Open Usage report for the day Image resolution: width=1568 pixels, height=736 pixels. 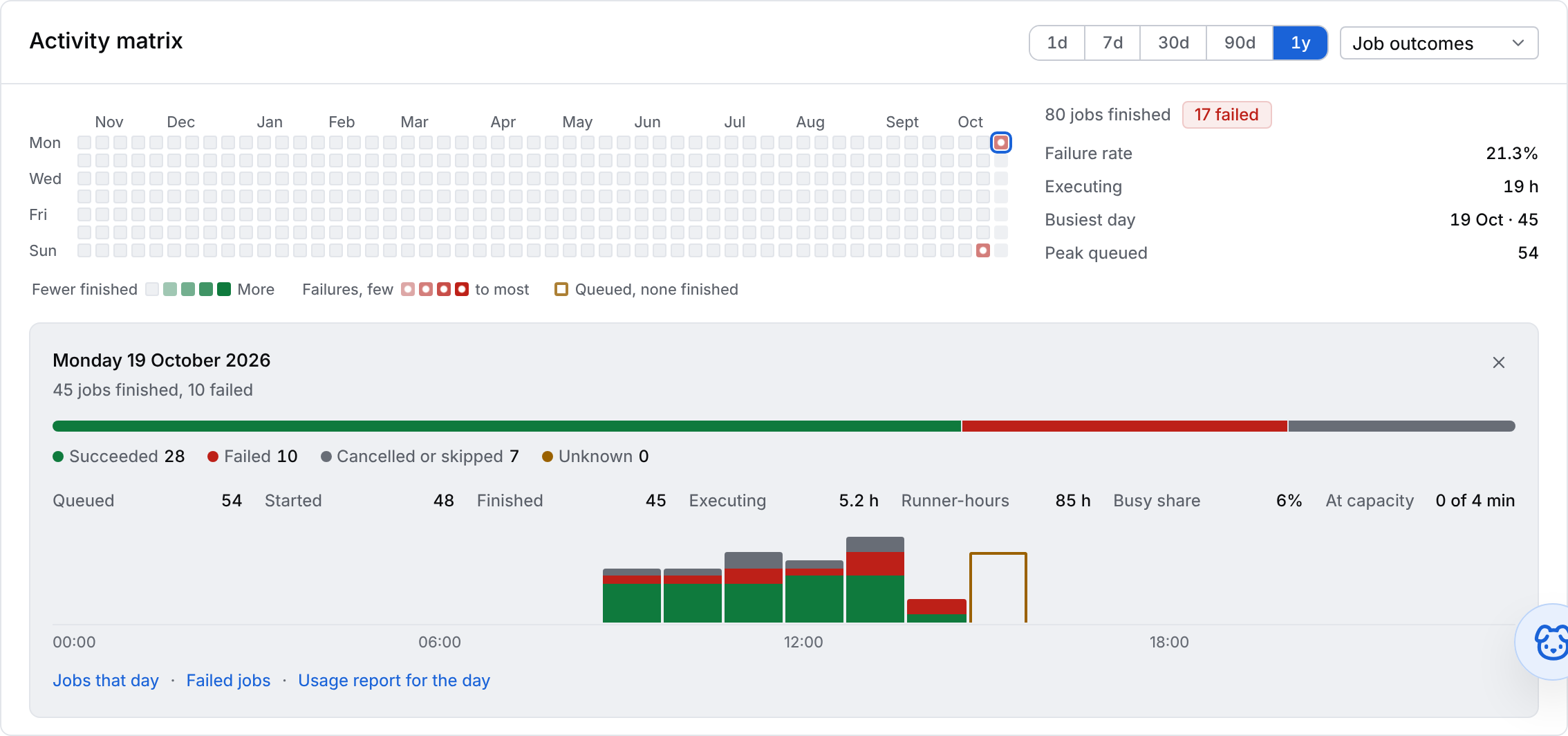(x=394, y=681)
